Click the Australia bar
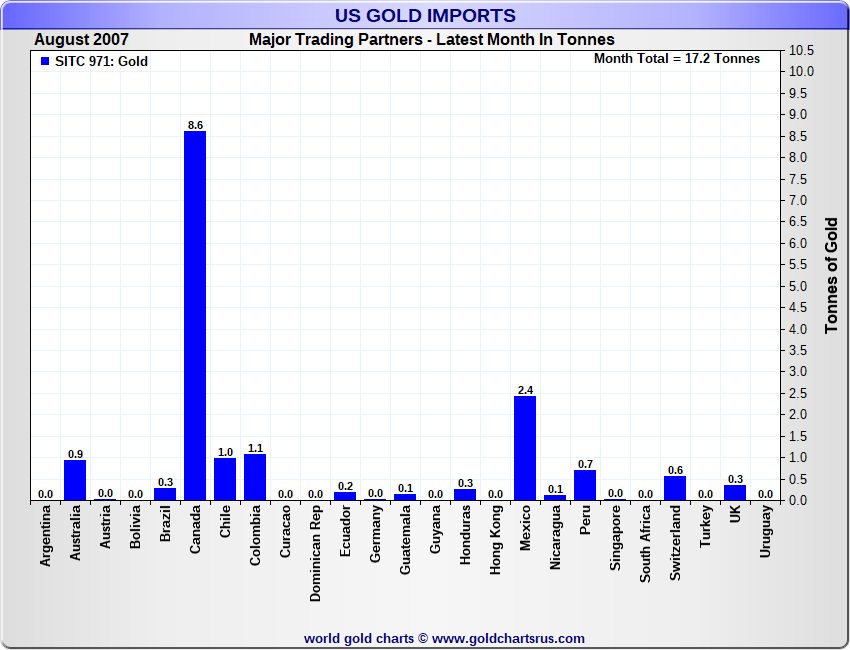This screenshot has height=650, width=850. 75,480
